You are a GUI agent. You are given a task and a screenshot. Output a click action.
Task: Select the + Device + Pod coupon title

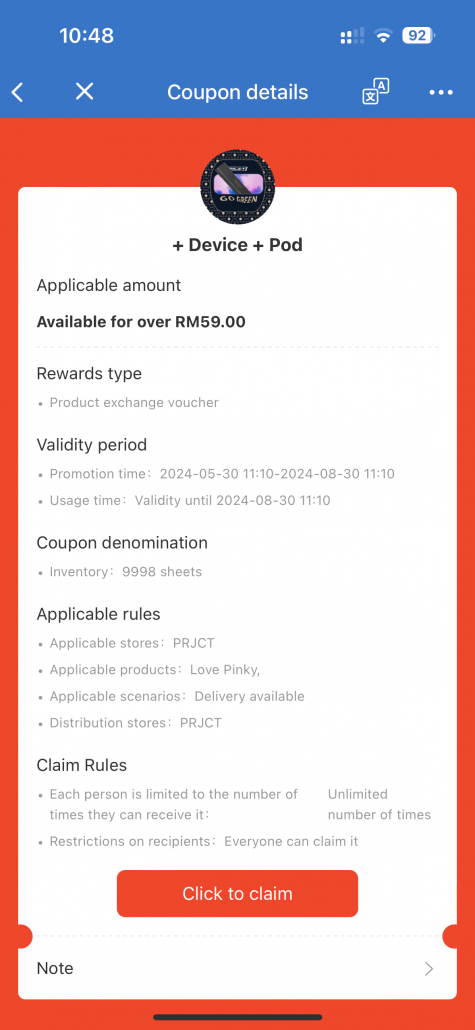click(237, 245)
